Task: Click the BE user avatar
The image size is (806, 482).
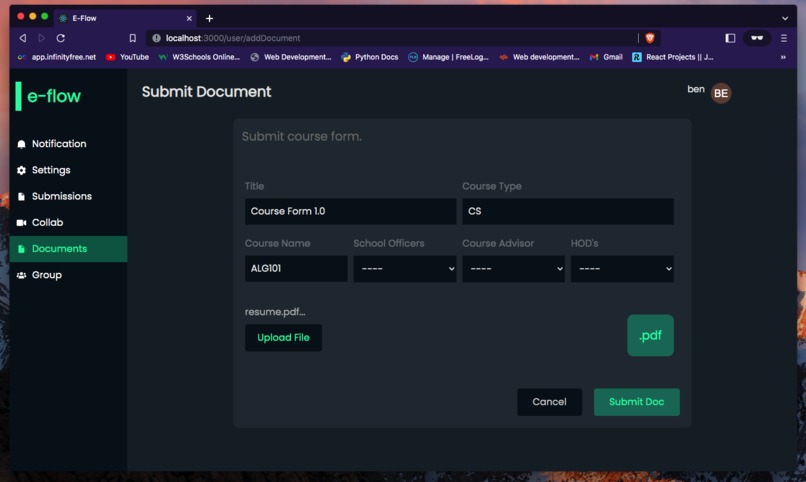Action: [x=721, y=93]
